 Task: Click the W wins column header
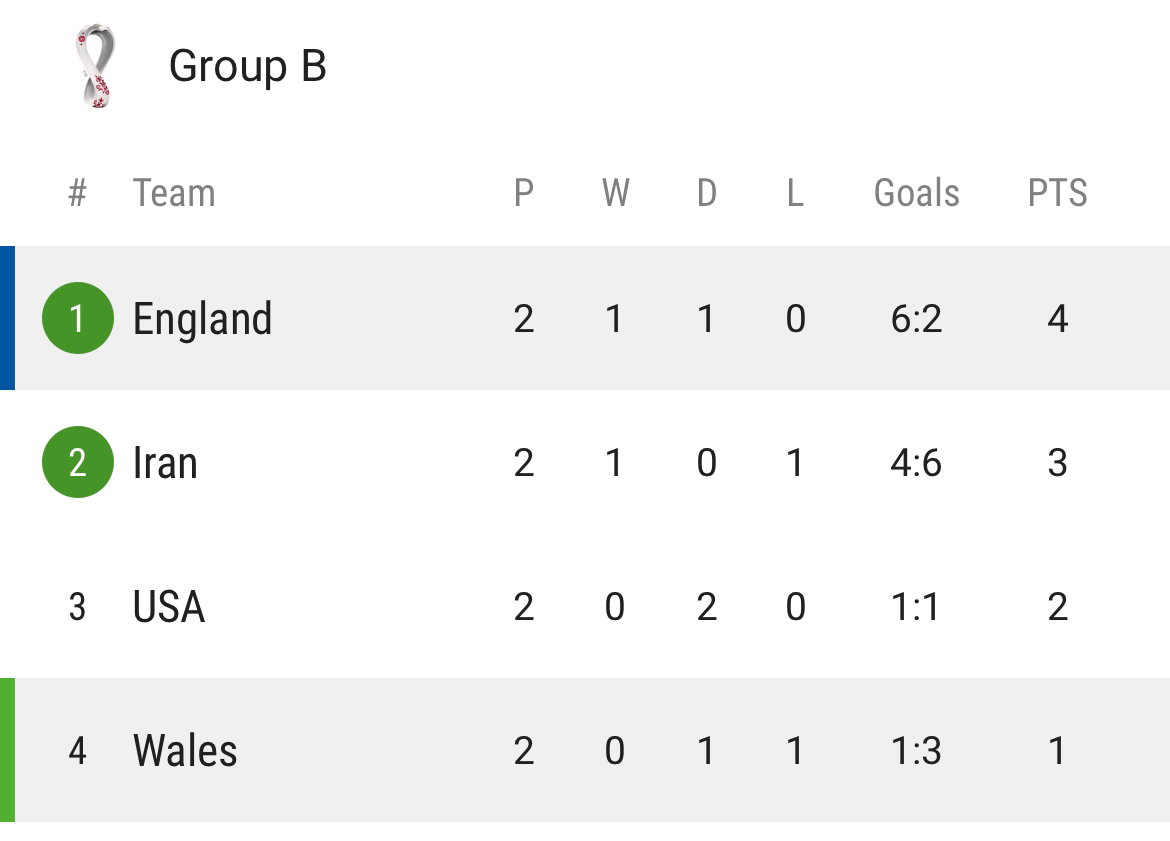pos(616,193)
